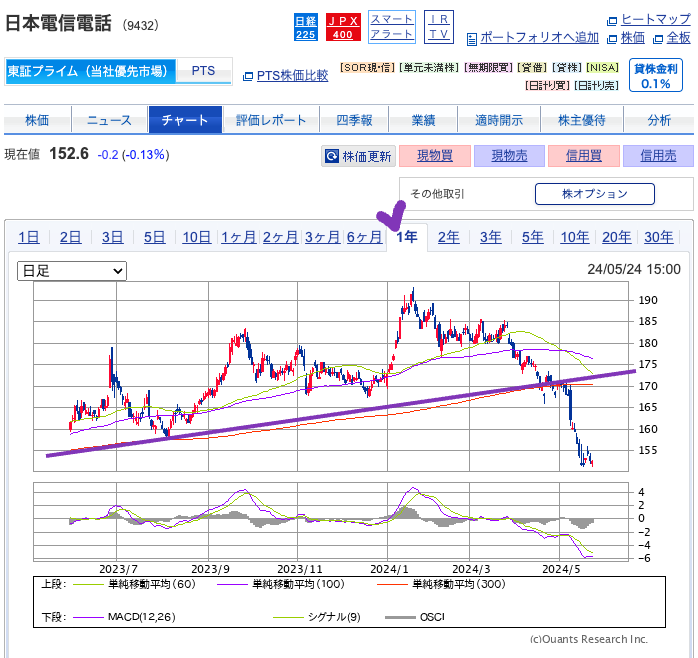Click the refresh icon on 株価更新
Image resolution: width=698 pixels, height=658 pixels.
(332, 156)
